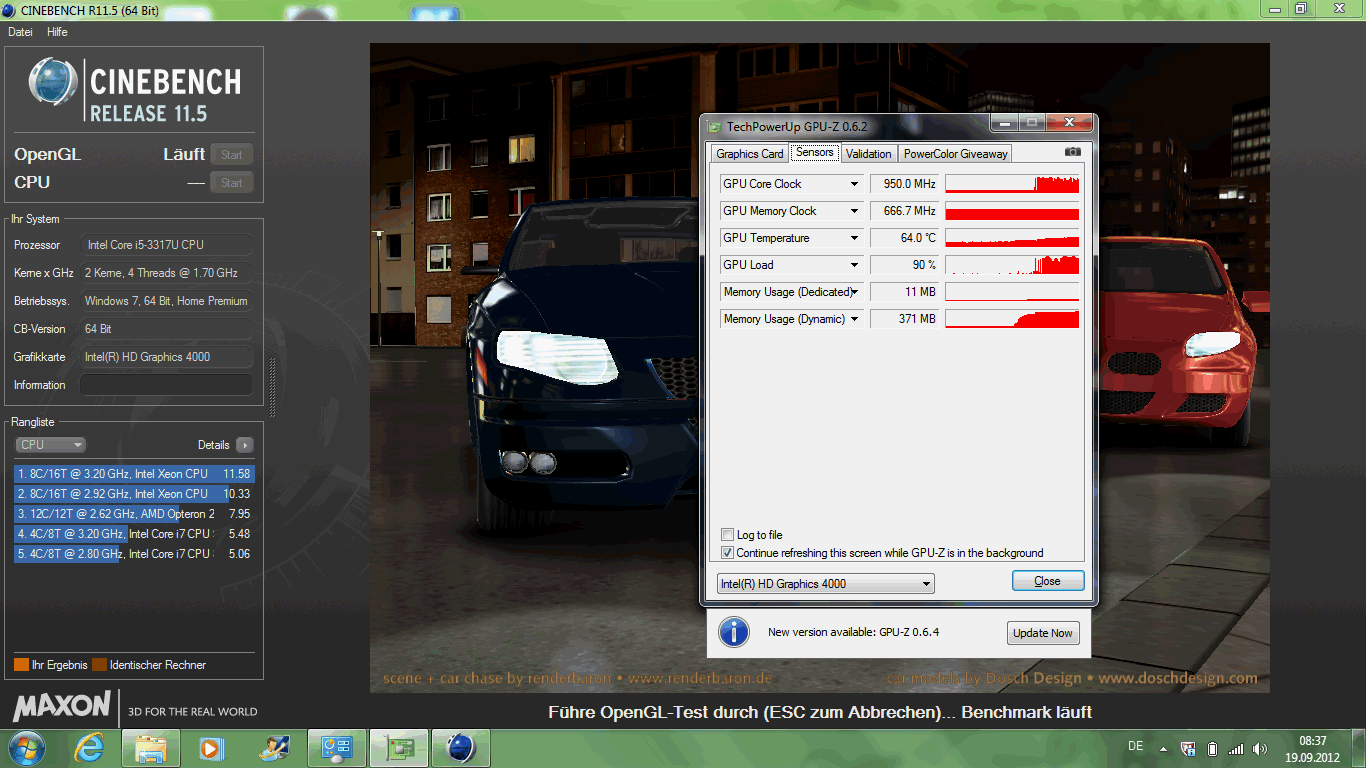Open the Datei menu
The height and width of the screenshot is (768, 1366).
(x=20, y=32)
